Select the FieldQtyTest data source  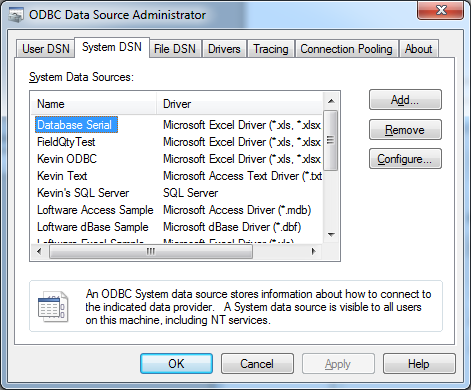66,142
